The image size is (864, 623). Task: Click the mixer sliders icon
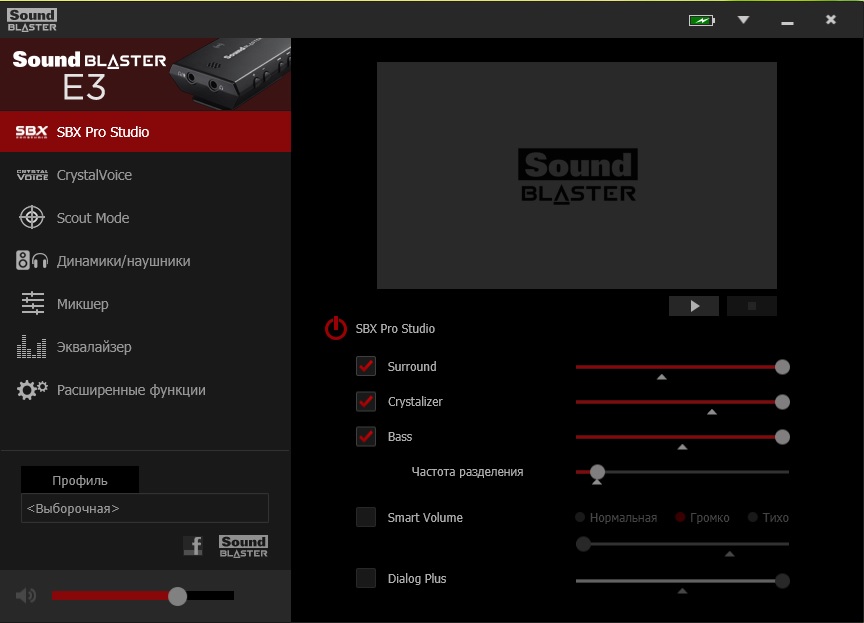(x=33, y=304)
